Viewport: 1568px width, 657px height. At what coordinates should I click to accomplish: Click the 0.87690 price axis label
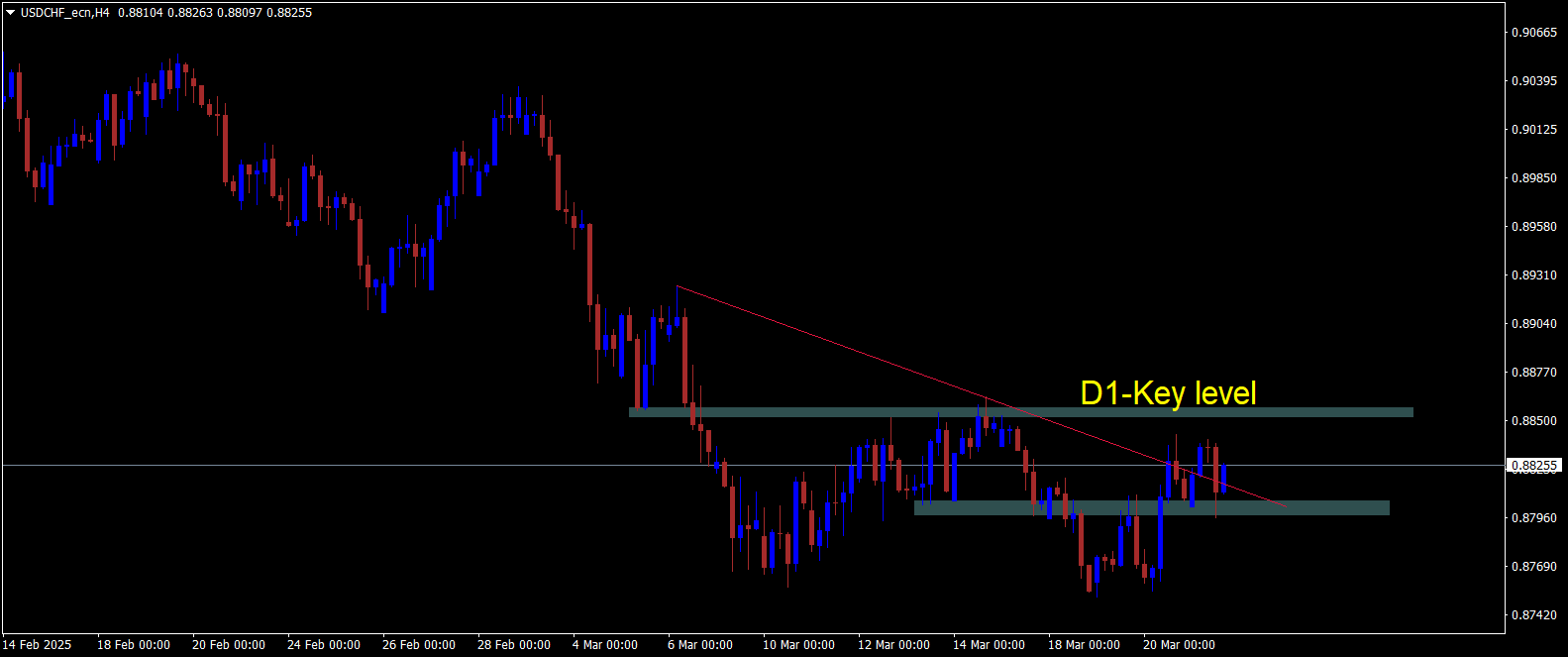tap(1533, 567)
